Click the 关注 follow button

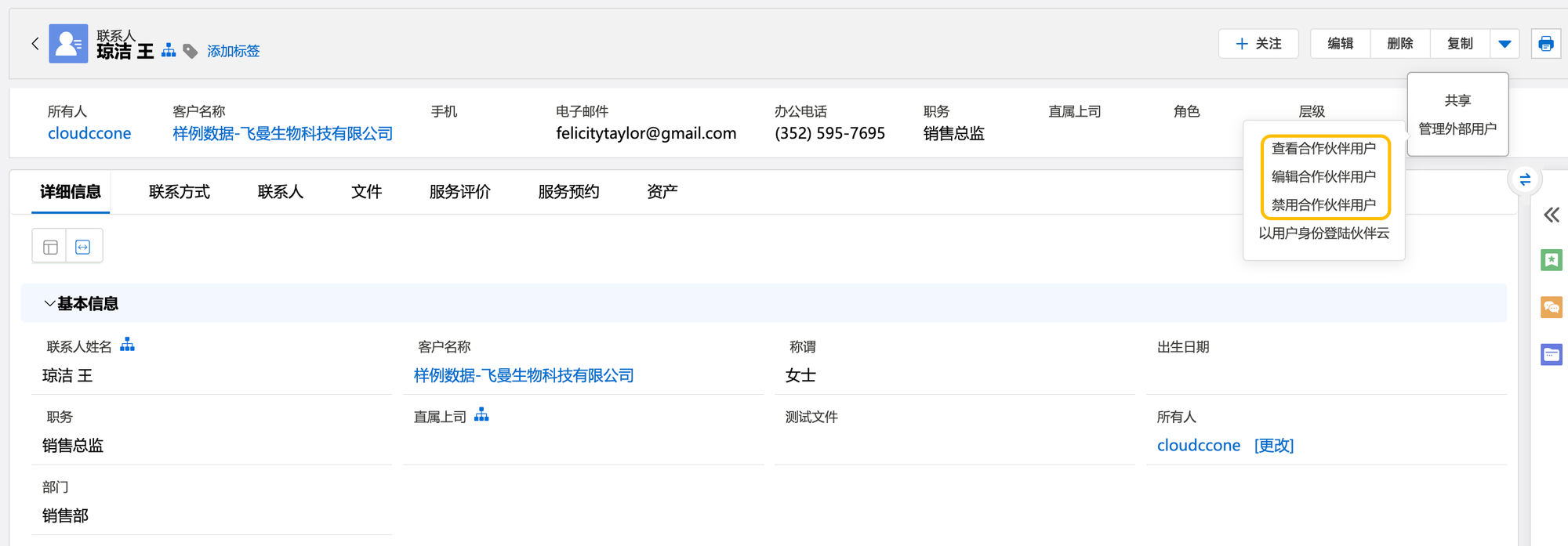pyautogui.click(x=1258, y=44)
